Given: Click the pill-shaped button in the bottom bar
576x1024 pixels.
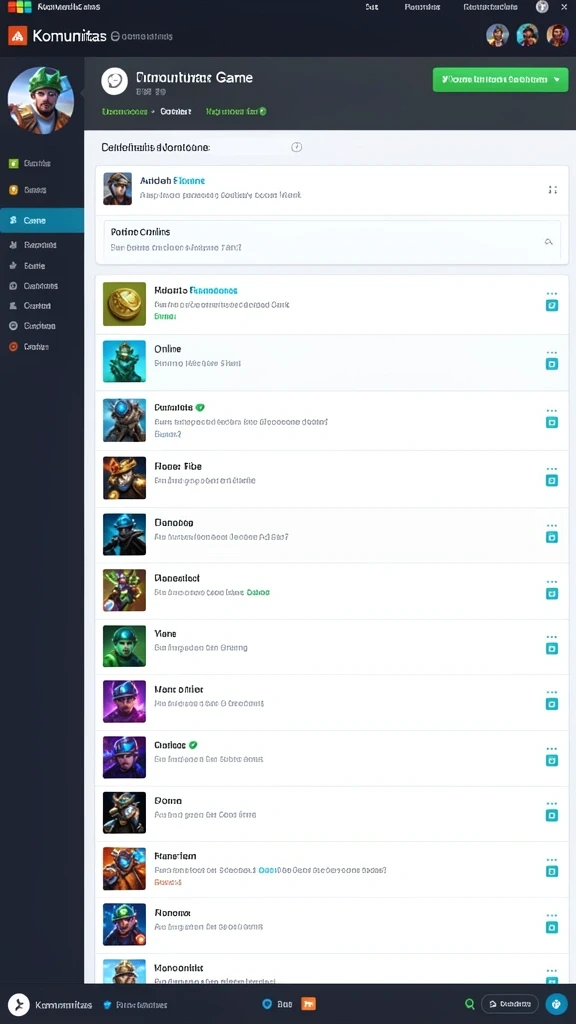Looking at the screenshot, I should coord(509,1004).
